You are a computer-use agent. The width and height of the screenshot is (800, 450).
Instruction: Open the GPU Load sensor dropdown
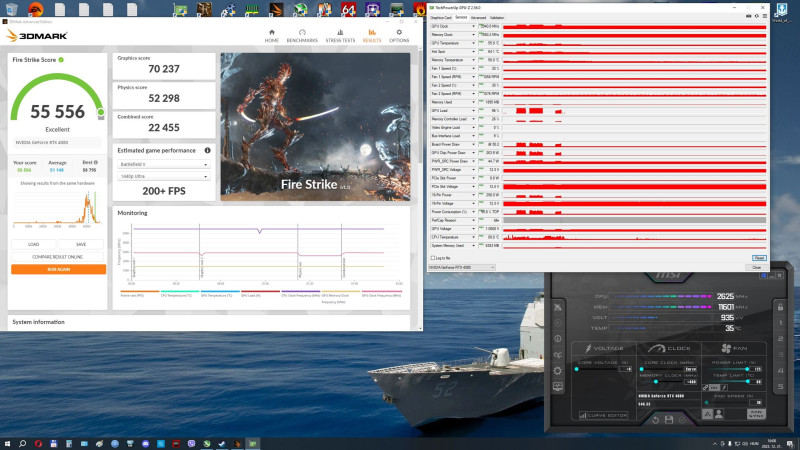tap(473, 111)
